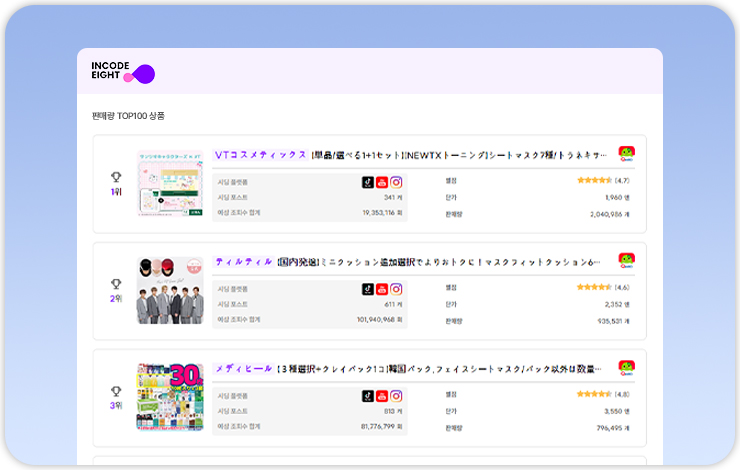This screenshot has height=470, width=740.
Task: Click the view count 19,353,116 value
Action: pos(382,213)
